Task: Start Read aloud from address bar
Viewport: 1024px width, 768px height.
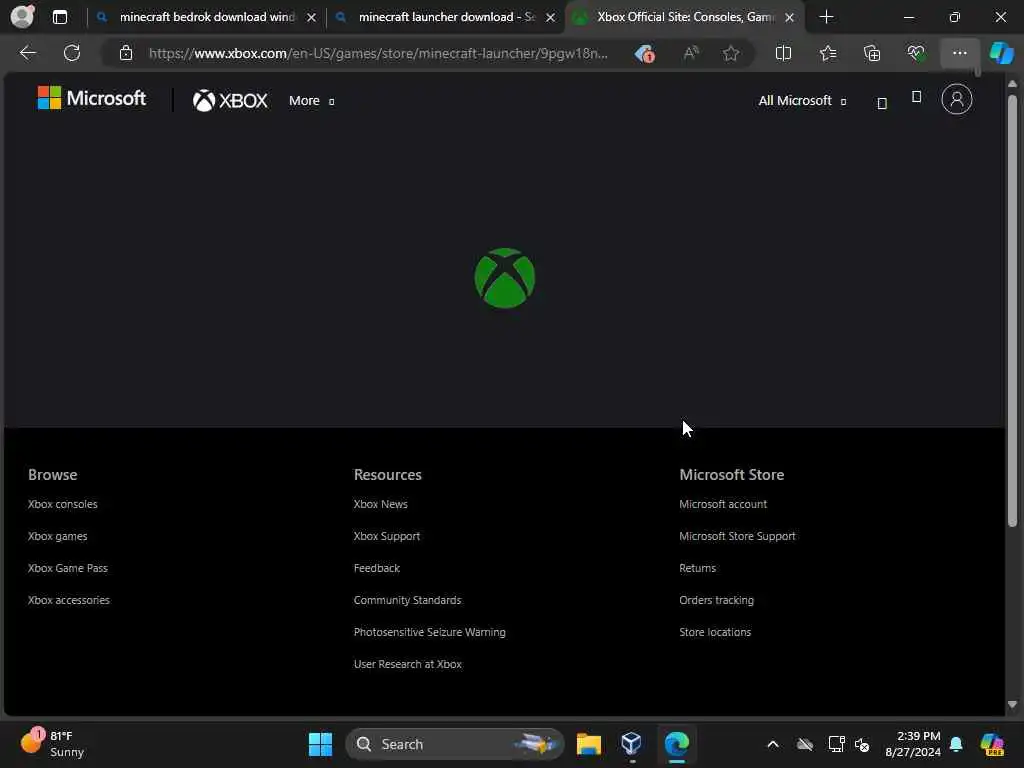Action: [691, 53]
